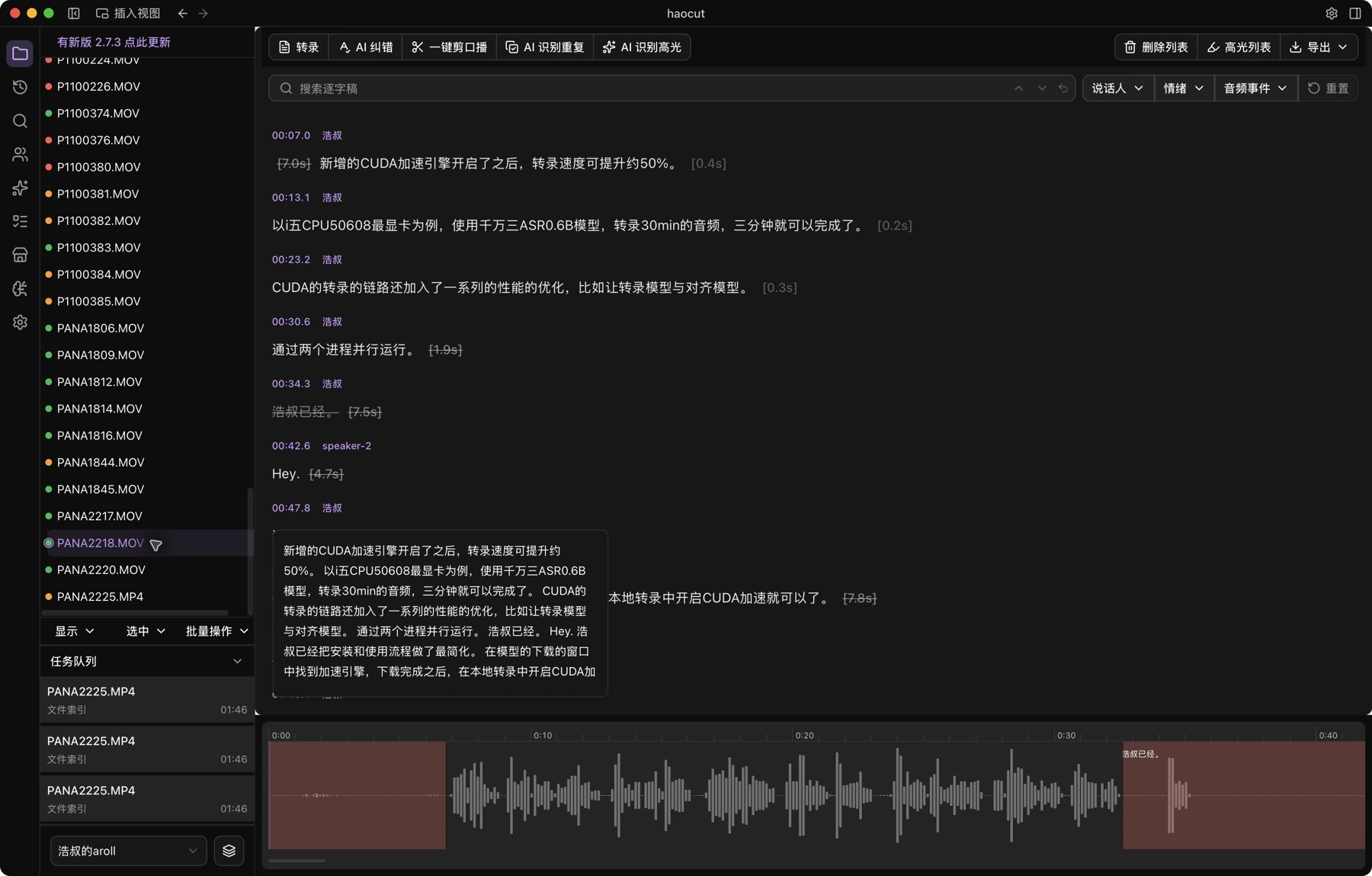
Task: Select file PANA1844.MOV
Action: point(100,462)
